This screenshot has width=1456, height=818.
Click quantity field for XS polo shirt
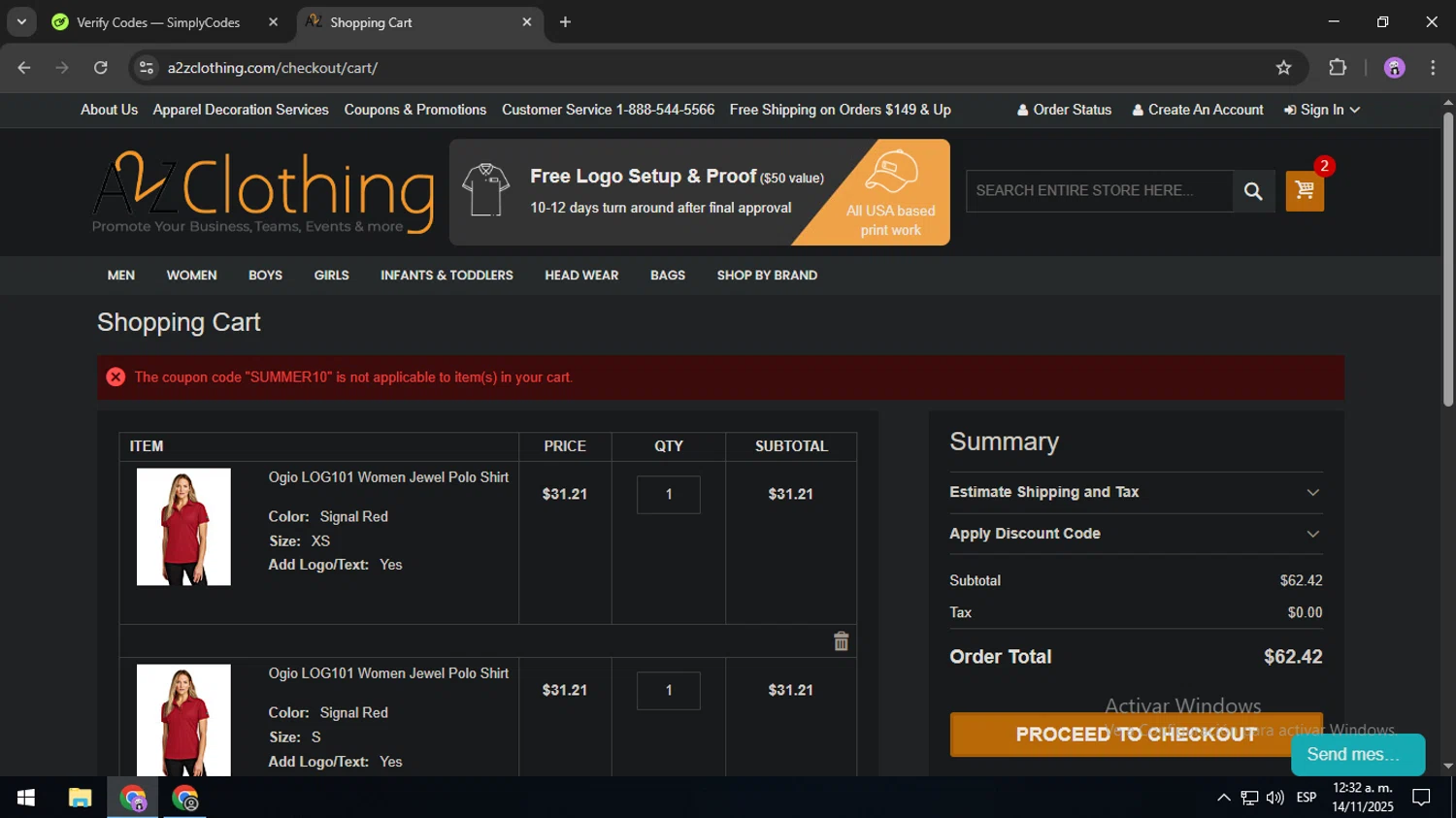pos(669,495)
